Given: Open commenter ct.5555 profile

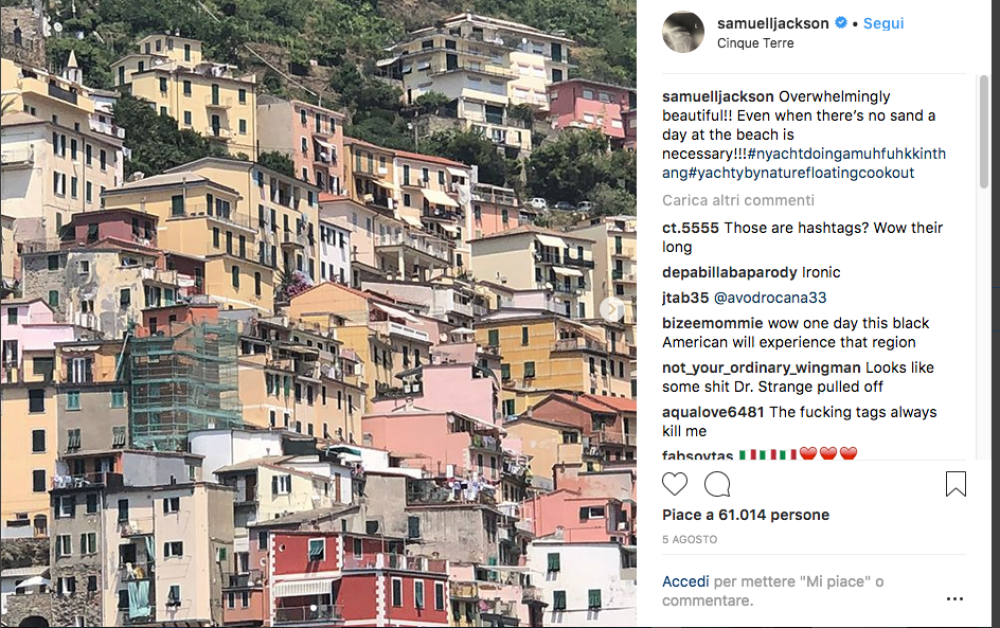Looking at the screenshot, I should point(690,228).
